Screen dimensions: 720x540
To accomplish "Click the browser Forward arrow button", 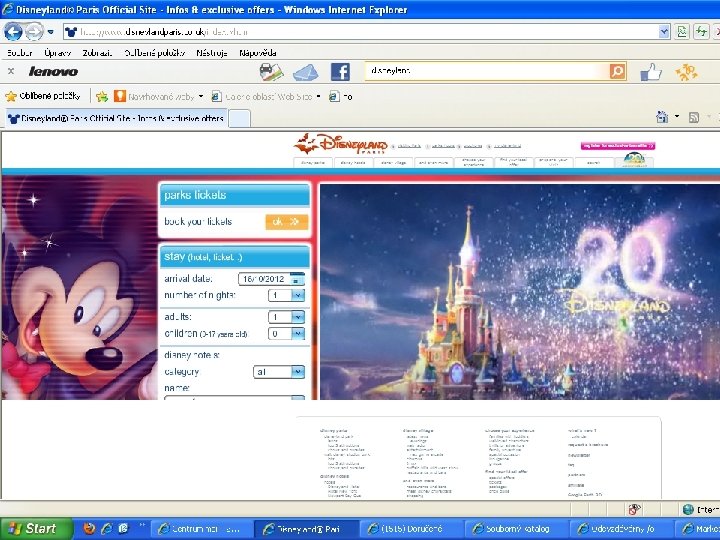I will (34, 32).
